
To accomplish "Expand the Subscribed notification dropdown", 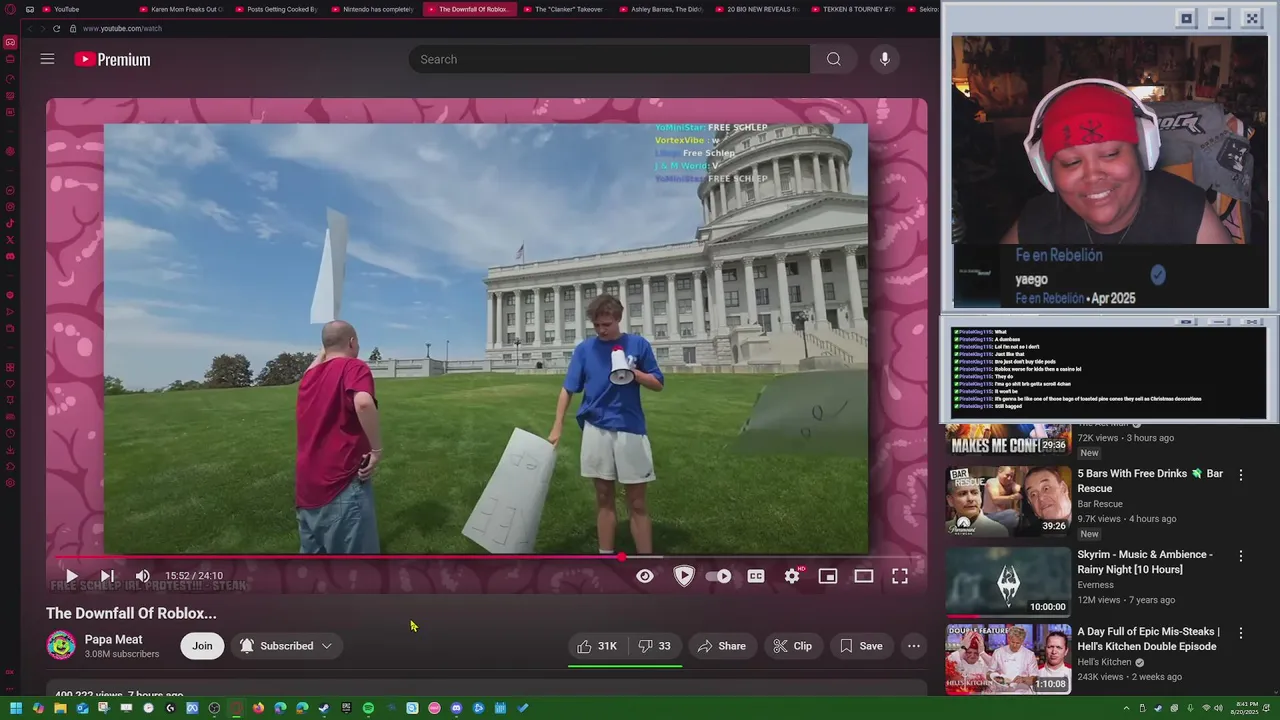I will pyautogui.click(x=286, y=646).
